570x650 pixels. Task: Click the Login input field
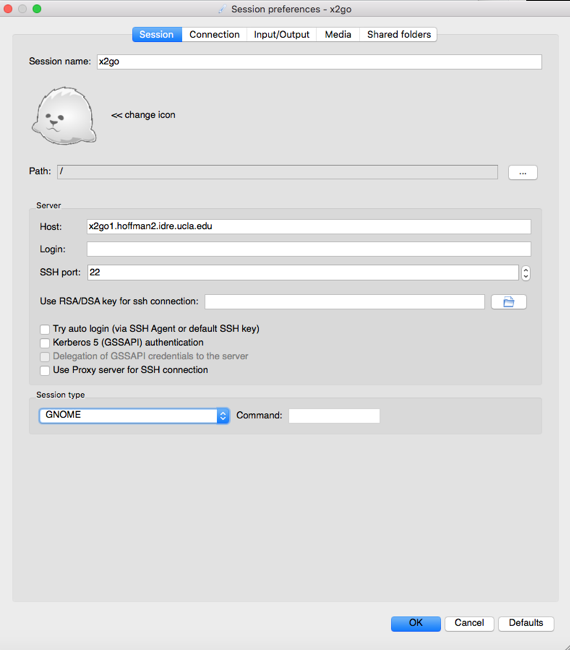click(x=309, y=249)
